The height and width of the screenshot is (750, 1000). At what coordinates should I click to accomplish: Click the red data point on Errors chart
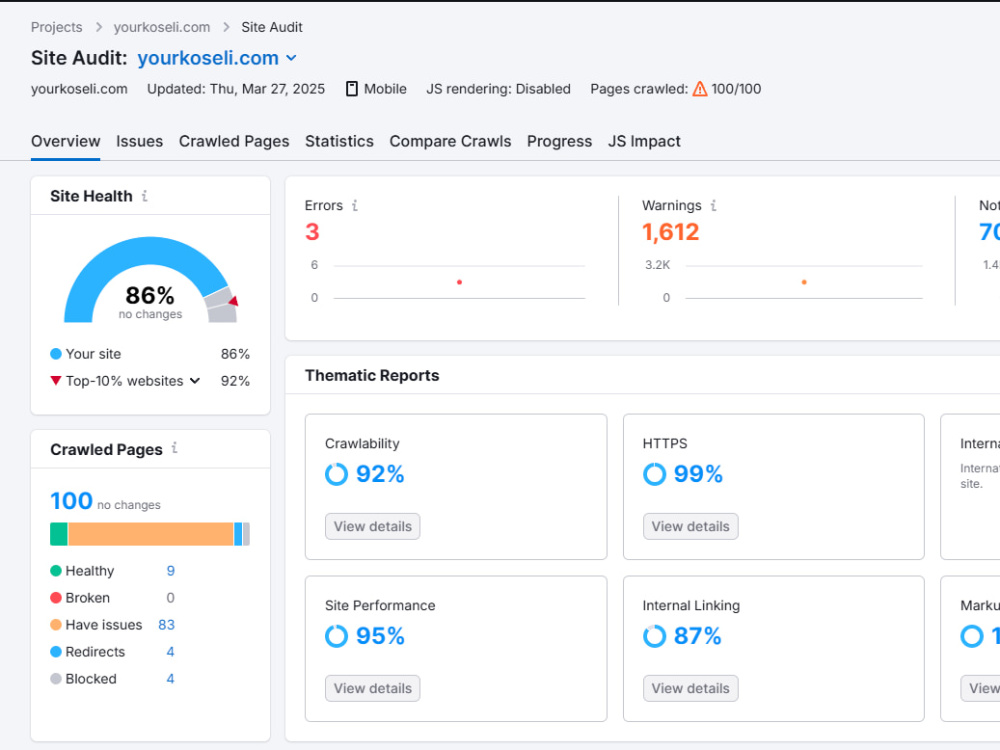tap(459, 282)
